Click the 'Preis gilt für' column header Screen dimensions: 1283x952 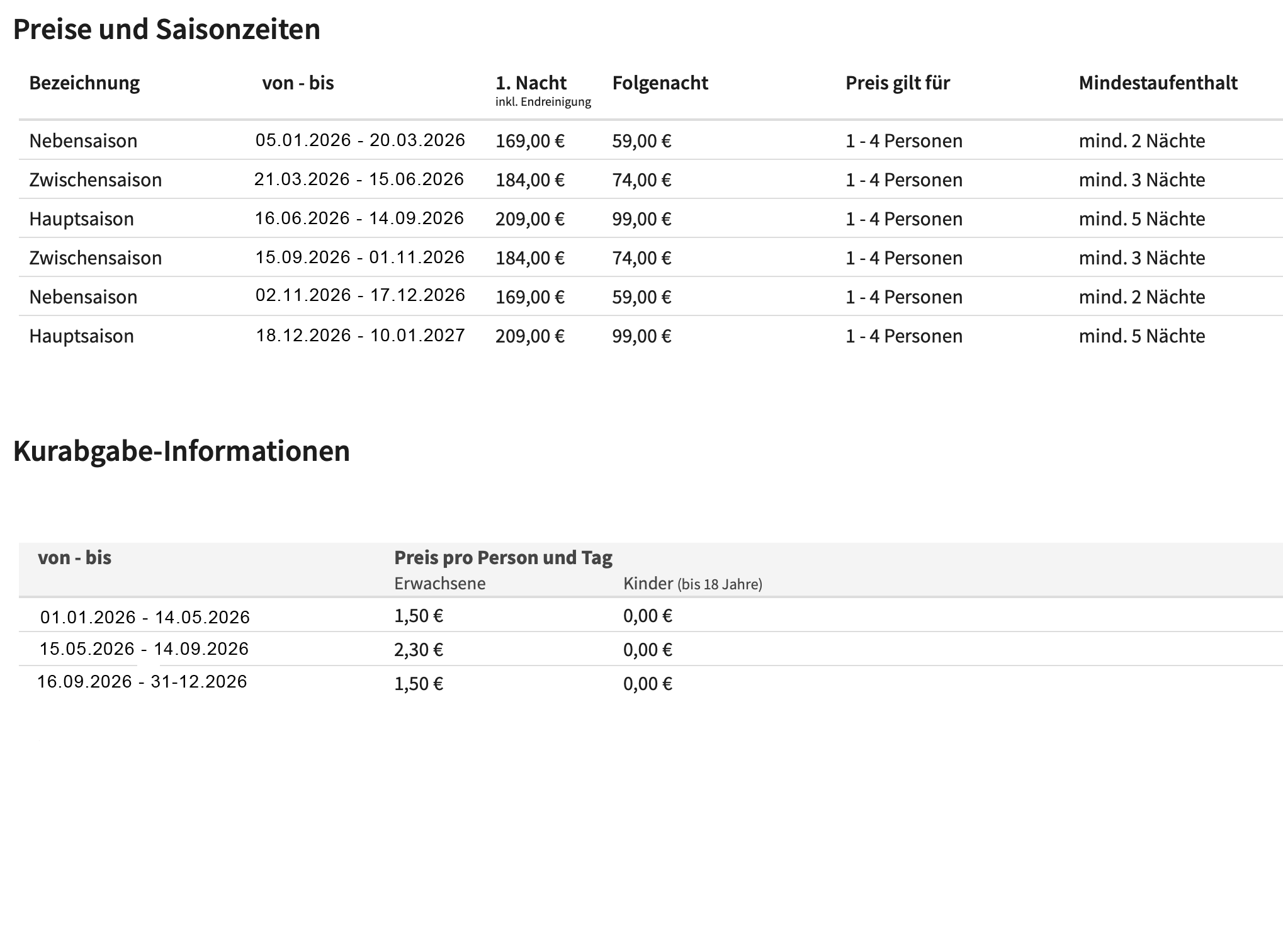pyautogui.click(x=897, y=83)
